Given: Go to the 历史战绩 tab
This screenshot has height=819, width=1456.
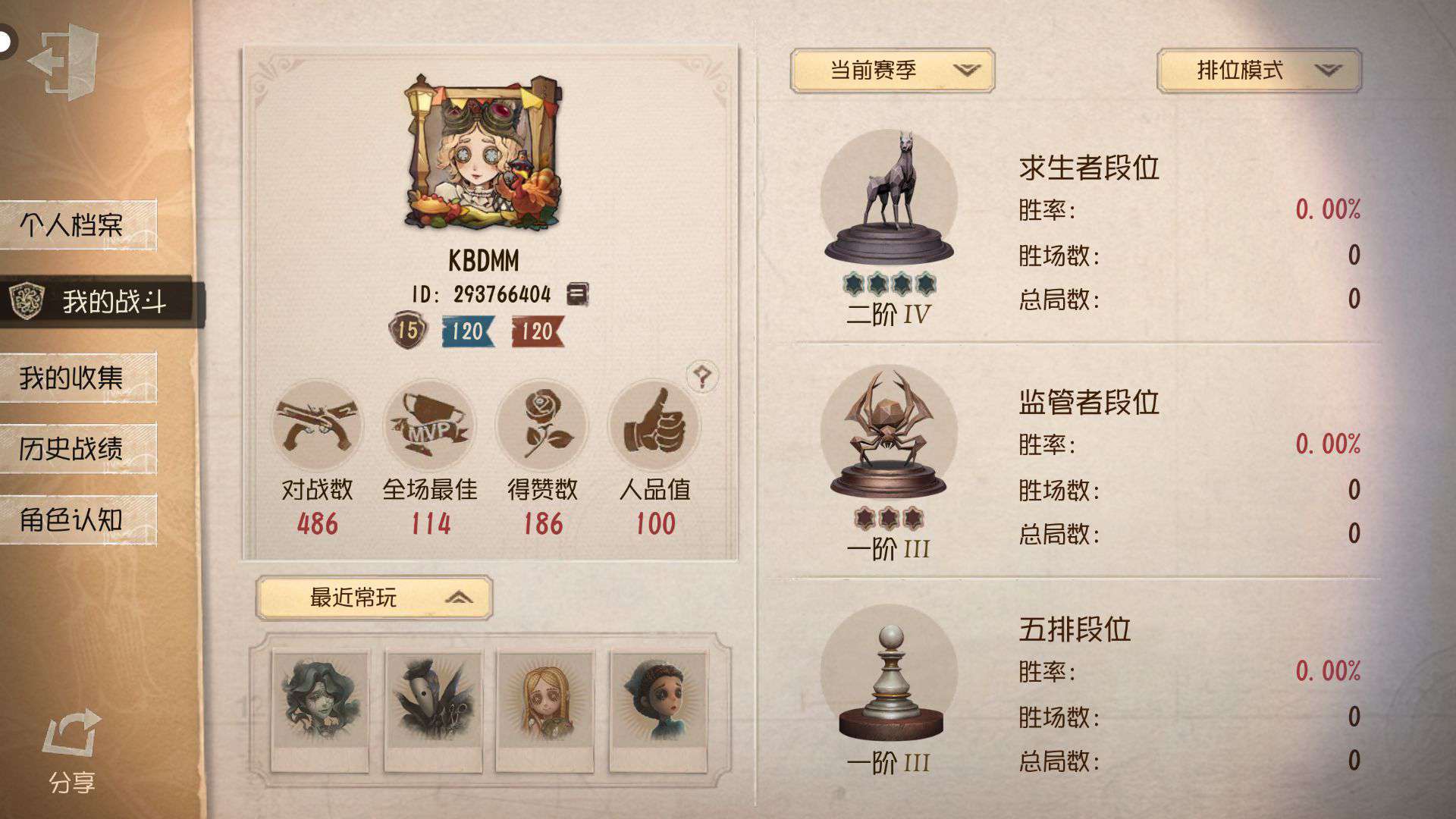Looking at the screenshot, I should click(79, 448).
